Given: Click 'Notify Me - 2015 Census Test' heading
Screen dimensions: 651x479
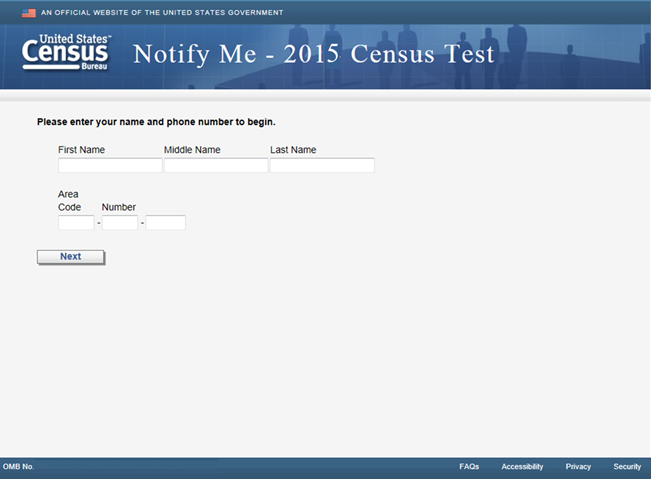Looking at the screenshot, I should click(314, 54).
